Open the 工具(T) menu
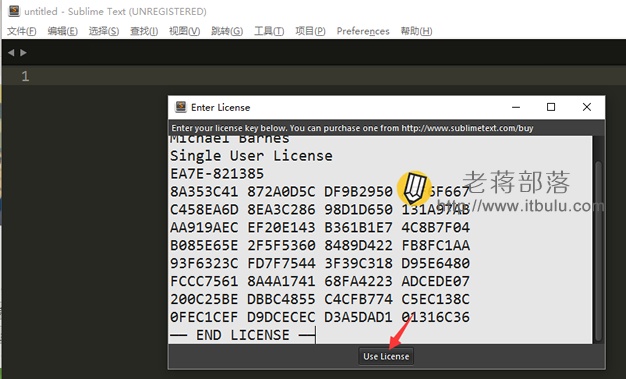Viewport: 626px width, 379px height. pyautogui.click(x=269, y=31)
